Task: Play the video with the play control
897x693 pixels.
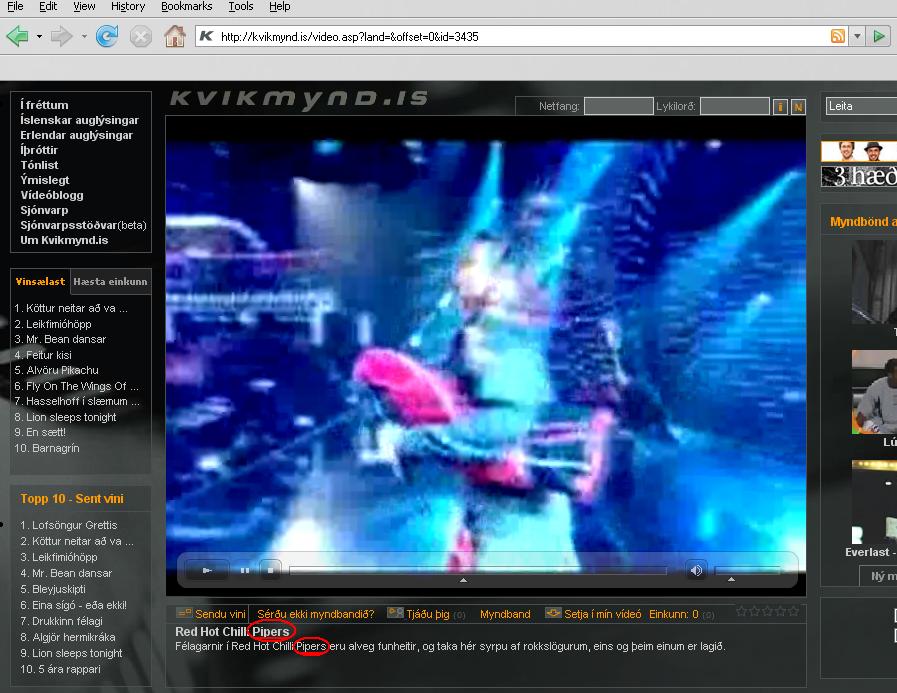Action: 207,570
